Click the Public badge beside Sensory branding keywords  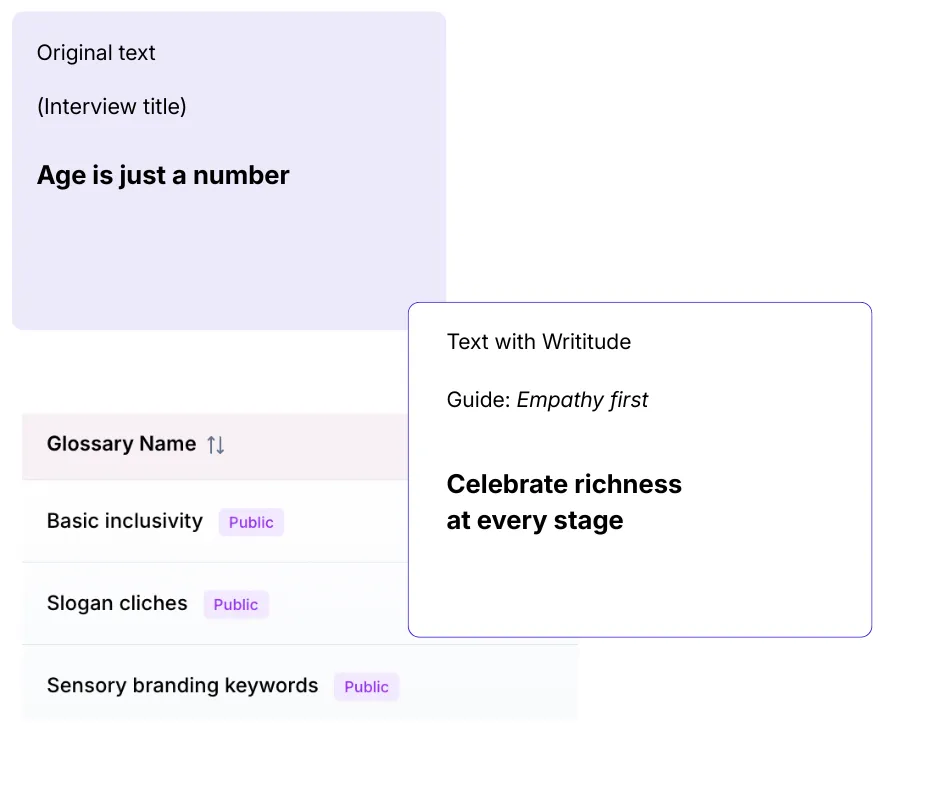(x=366, y=686)
